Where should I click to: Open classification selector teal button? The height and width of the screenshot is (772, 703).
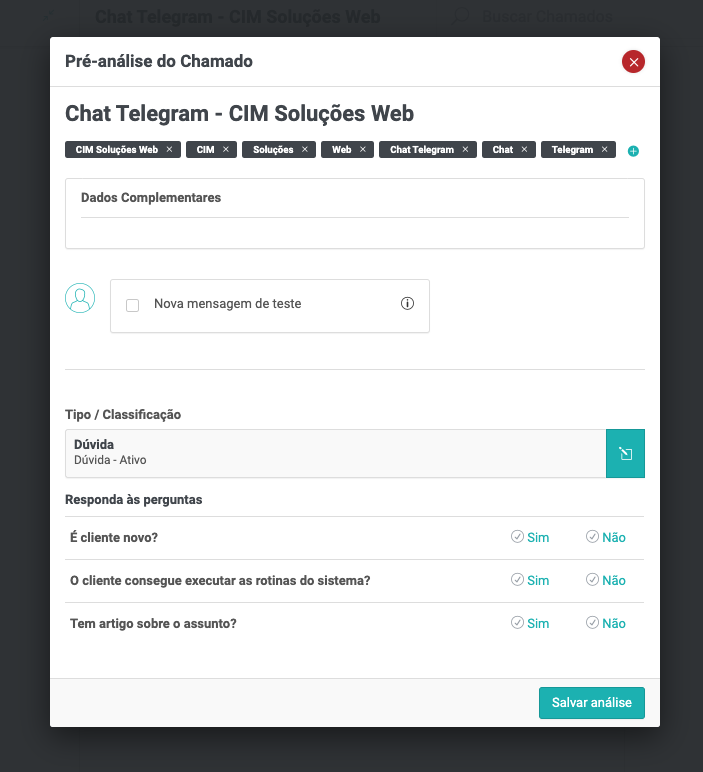625,453
